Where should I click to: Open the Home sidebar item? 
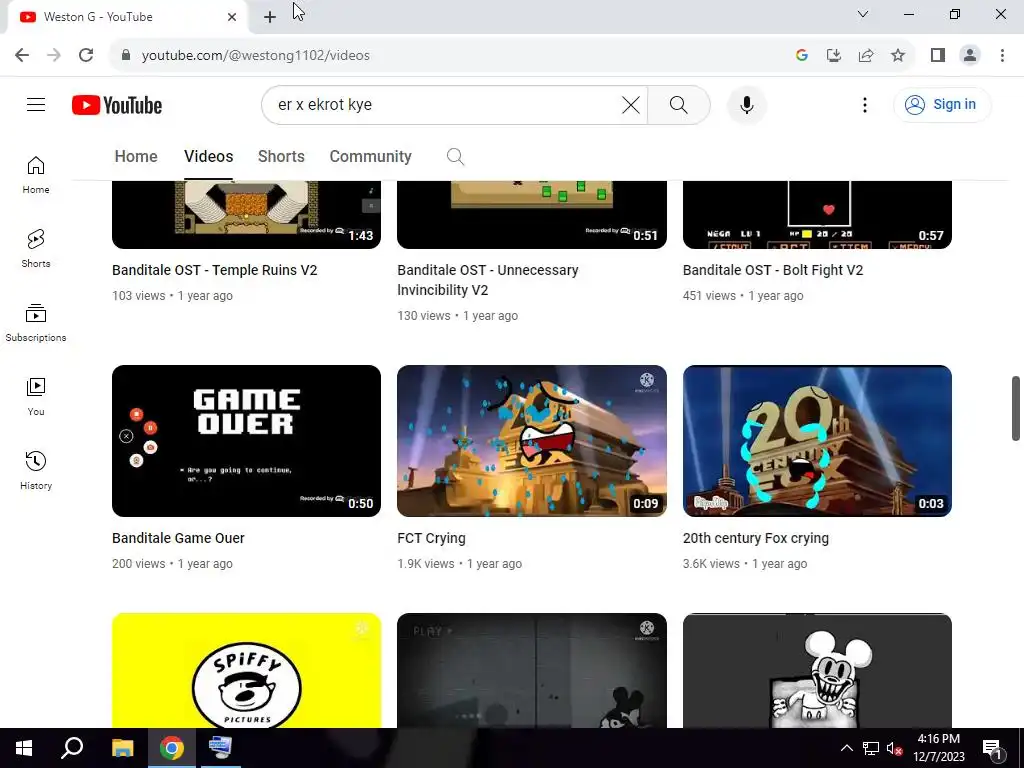(x=36, y=175)
